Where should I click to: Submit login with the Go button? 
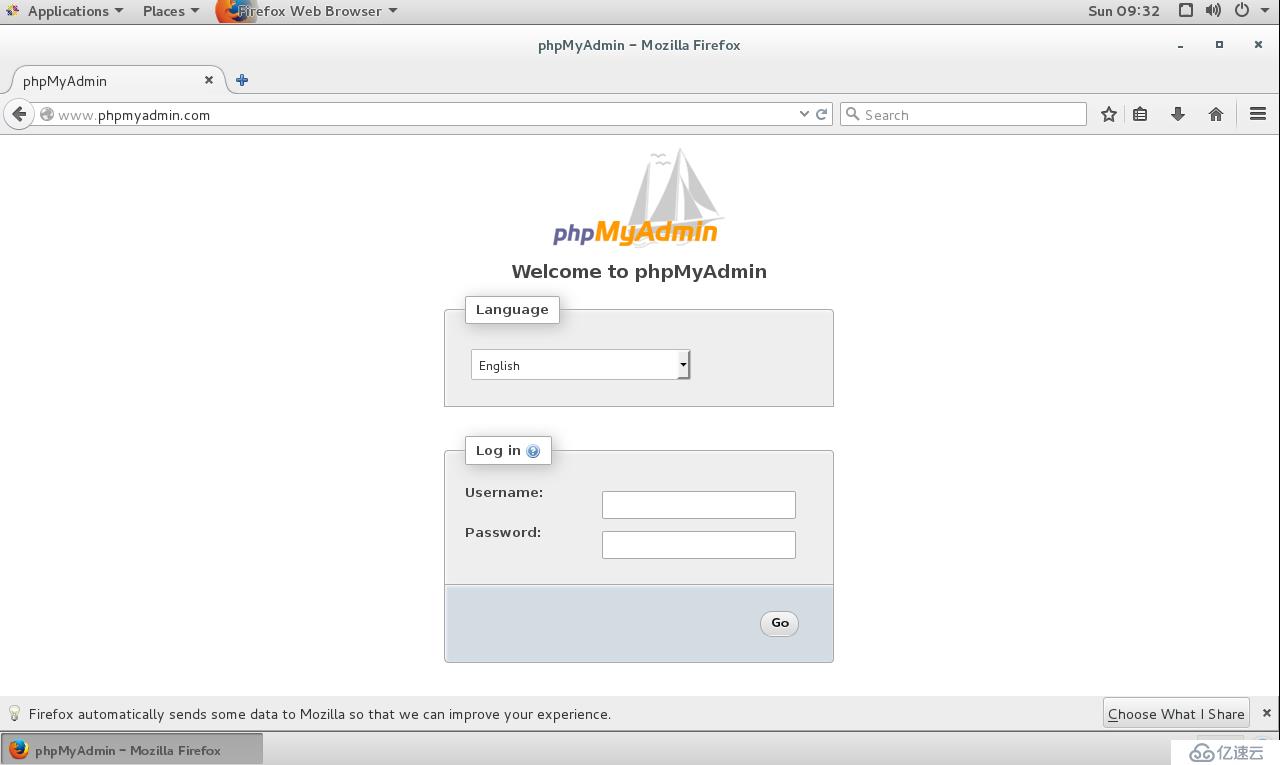pos(780,623)
